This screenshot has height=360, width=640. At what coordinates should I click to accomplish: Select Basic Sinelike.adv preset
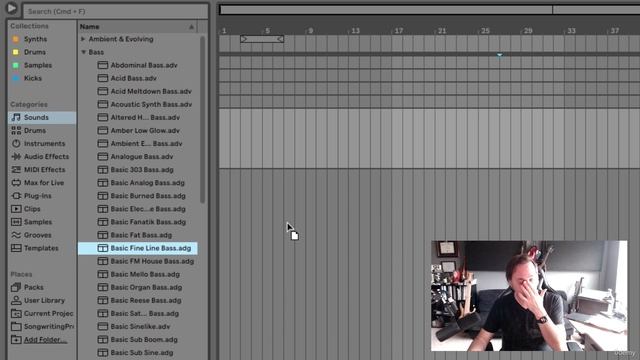(x=140, y=327)
